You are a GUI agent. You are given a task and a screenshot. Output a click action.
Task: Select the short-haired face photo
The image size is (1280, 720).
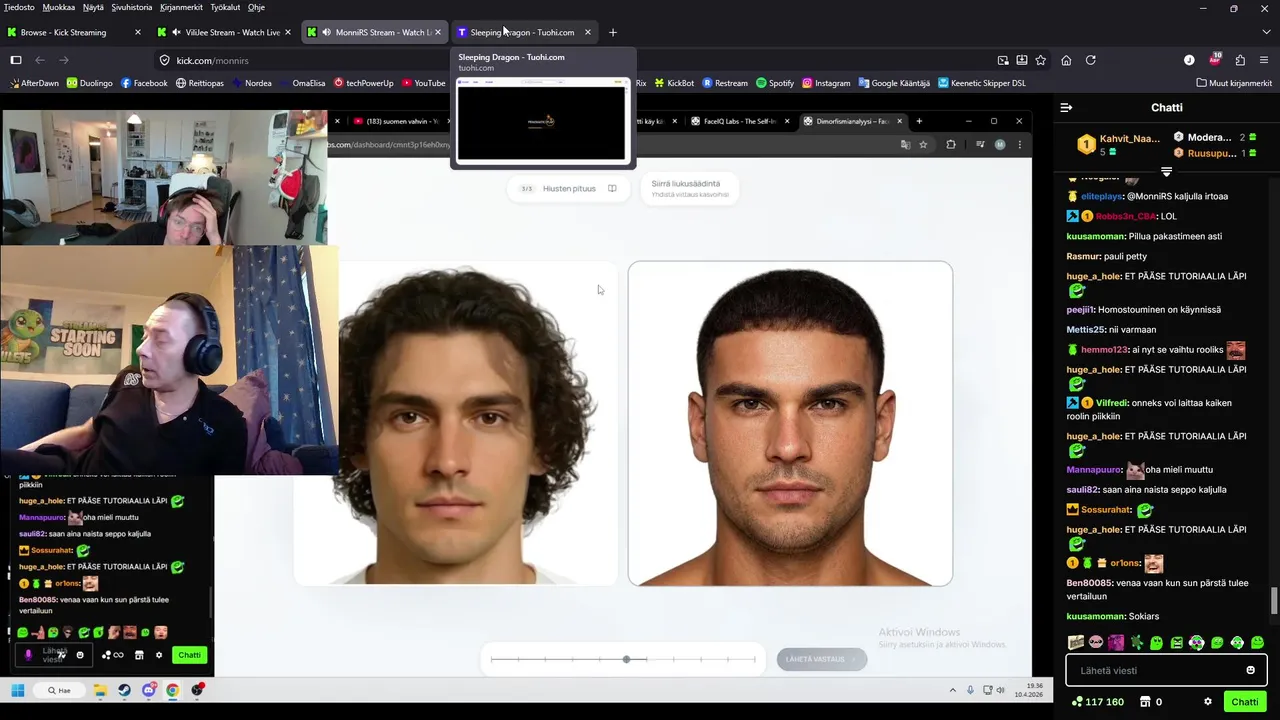pyautogui.click(x=790, y=423)
